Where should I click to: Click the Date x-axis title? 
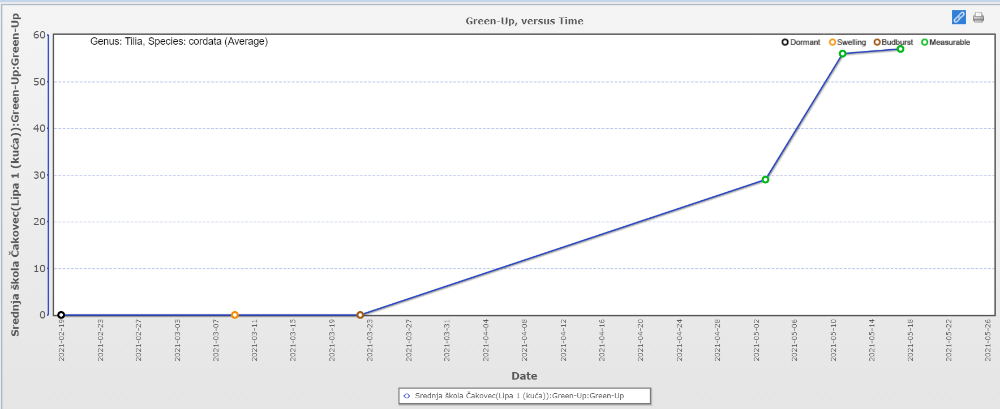524,376
